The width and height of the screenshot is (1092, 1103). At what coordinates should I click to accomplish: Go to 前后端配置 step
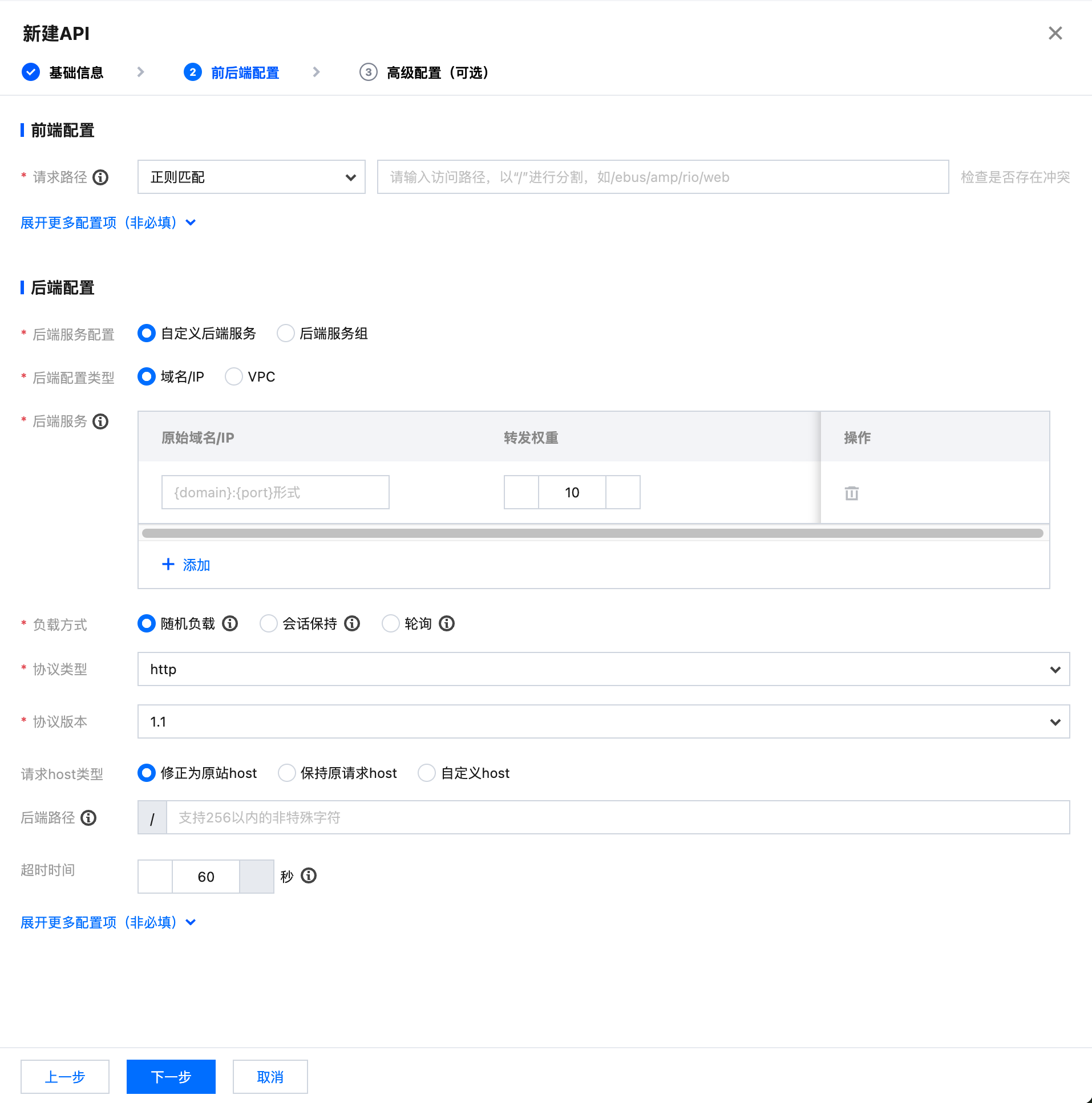click(x=245, y=72)
